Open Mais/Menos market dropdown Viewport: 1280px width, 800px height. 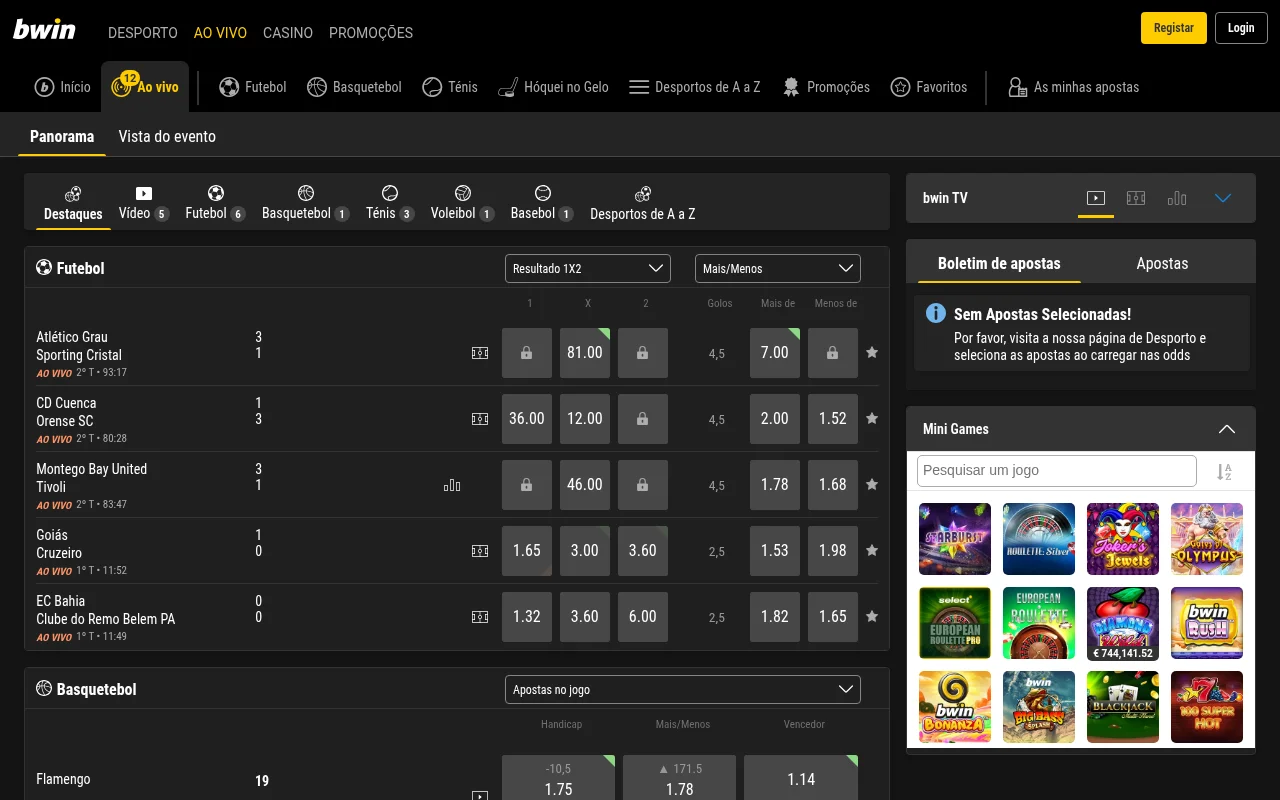point(778,269)
